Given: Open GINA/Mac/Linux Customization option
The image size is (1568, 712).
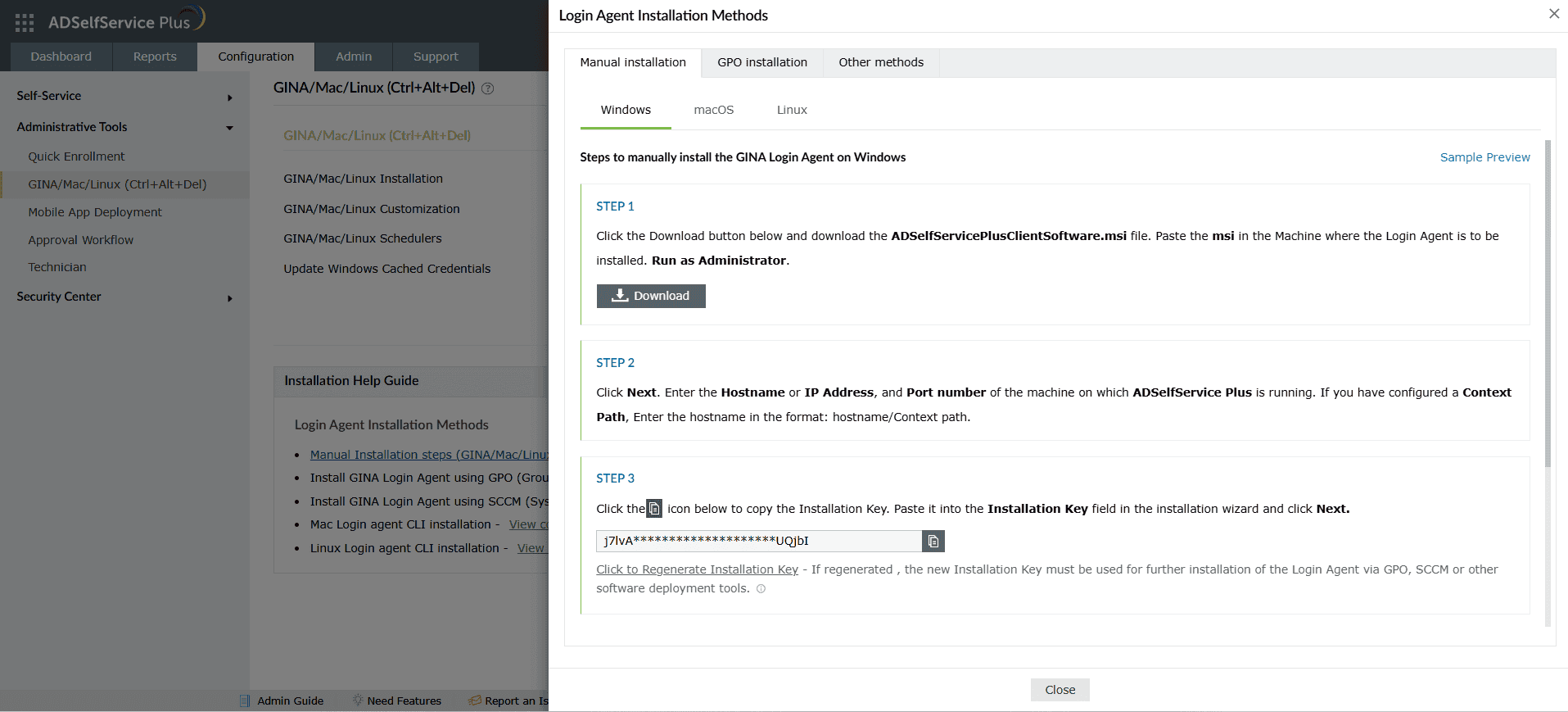Looking at the screenshot, I should point(372,209).
